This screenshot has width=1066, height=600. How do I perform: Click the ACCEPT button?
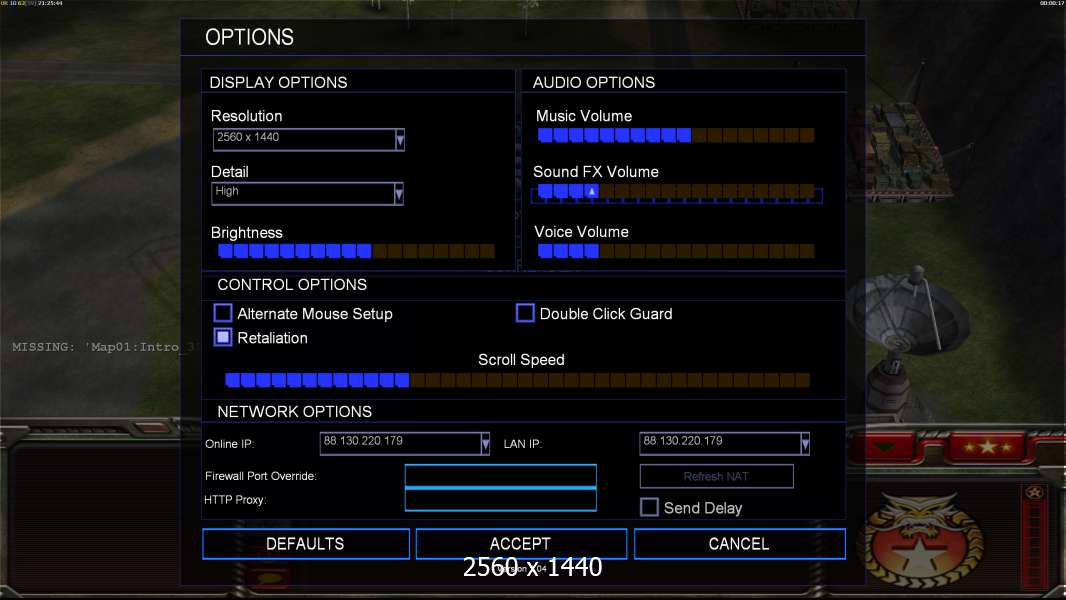click(521, 544)
